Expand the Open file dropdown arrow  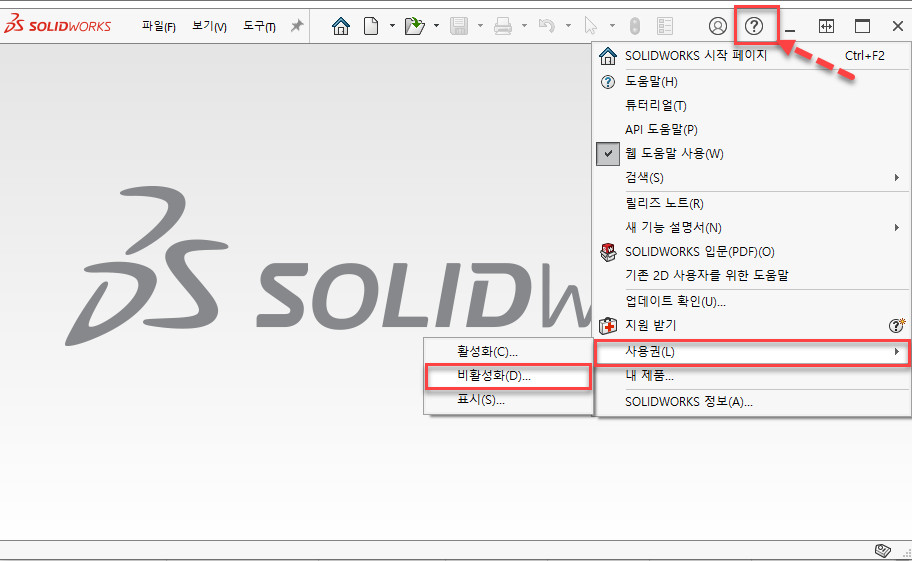tap(436, 26)
